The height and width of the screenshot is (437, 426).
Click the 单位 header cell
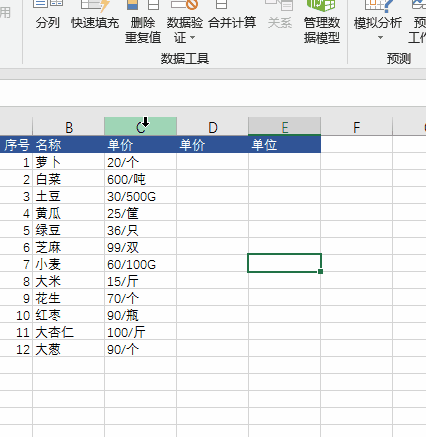coord(285,145)
